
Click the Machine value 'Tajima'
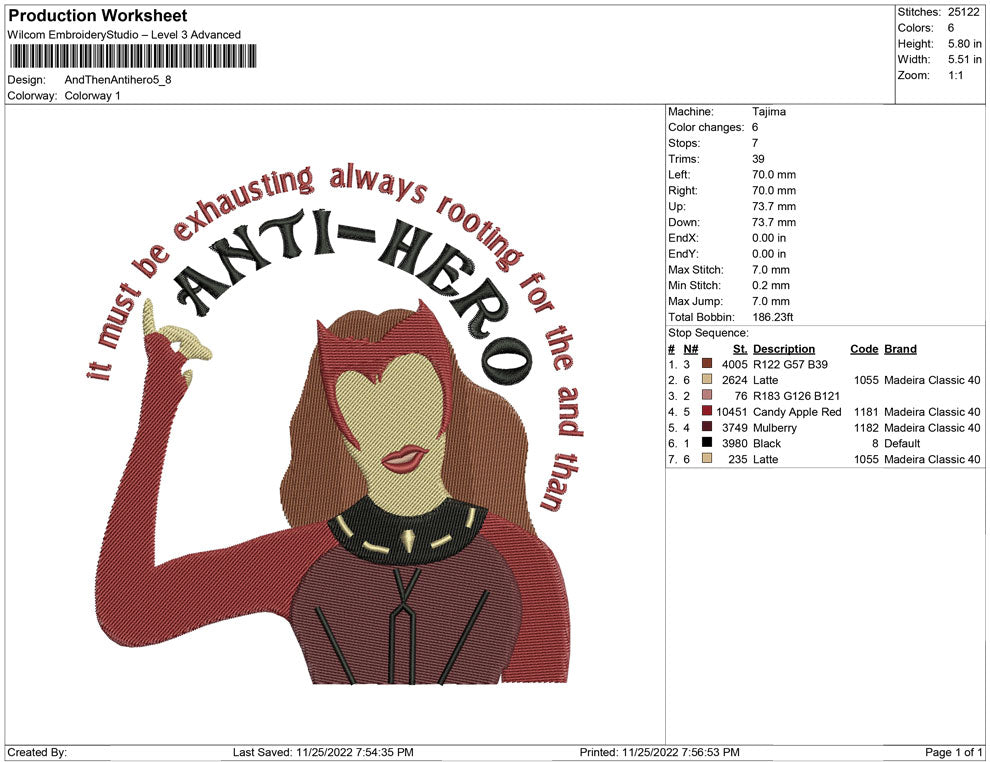[769, 112]
